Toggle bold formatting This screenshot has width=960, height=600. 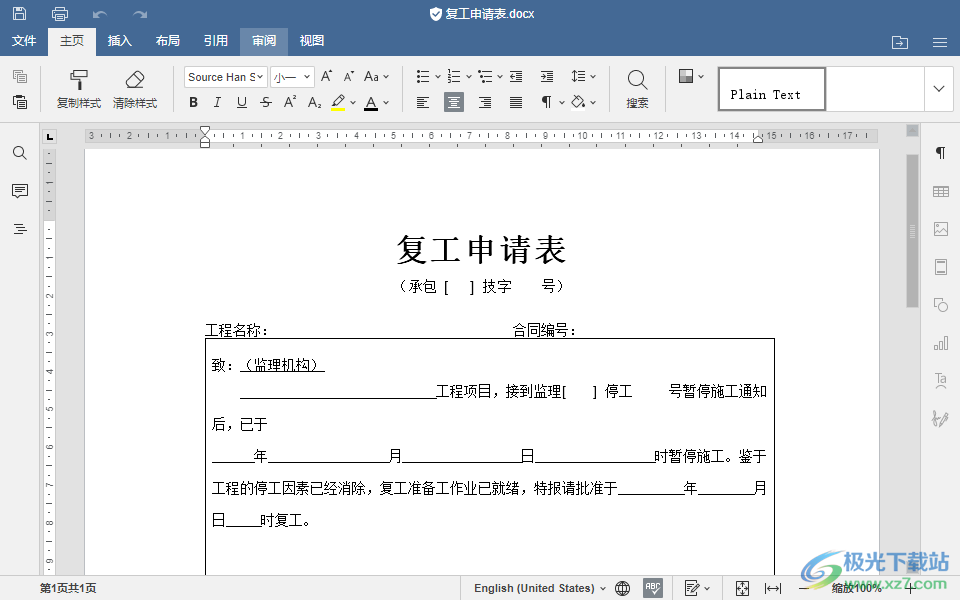coord(193,102)
